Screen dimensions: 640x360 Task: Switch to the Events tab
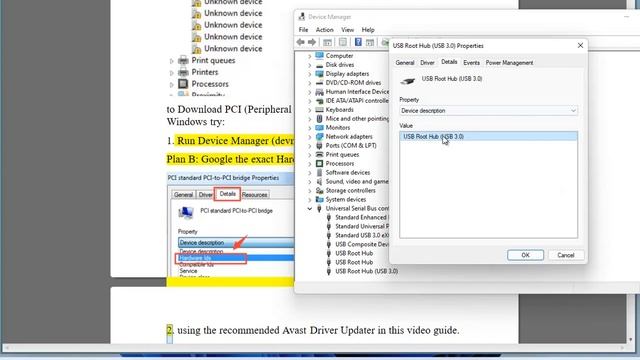(471, 63)
